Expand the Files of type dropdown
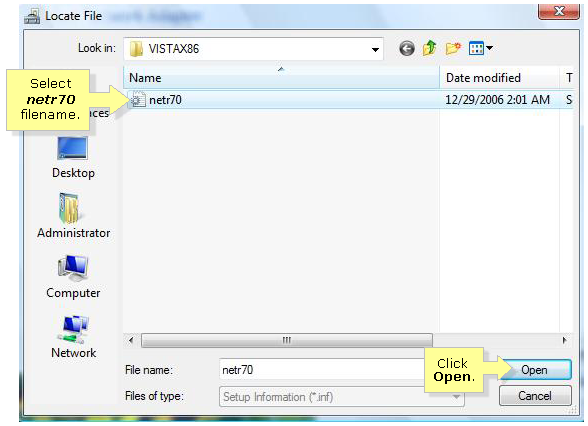The height and width of the screenshot is (426, 588). [456, 396]
